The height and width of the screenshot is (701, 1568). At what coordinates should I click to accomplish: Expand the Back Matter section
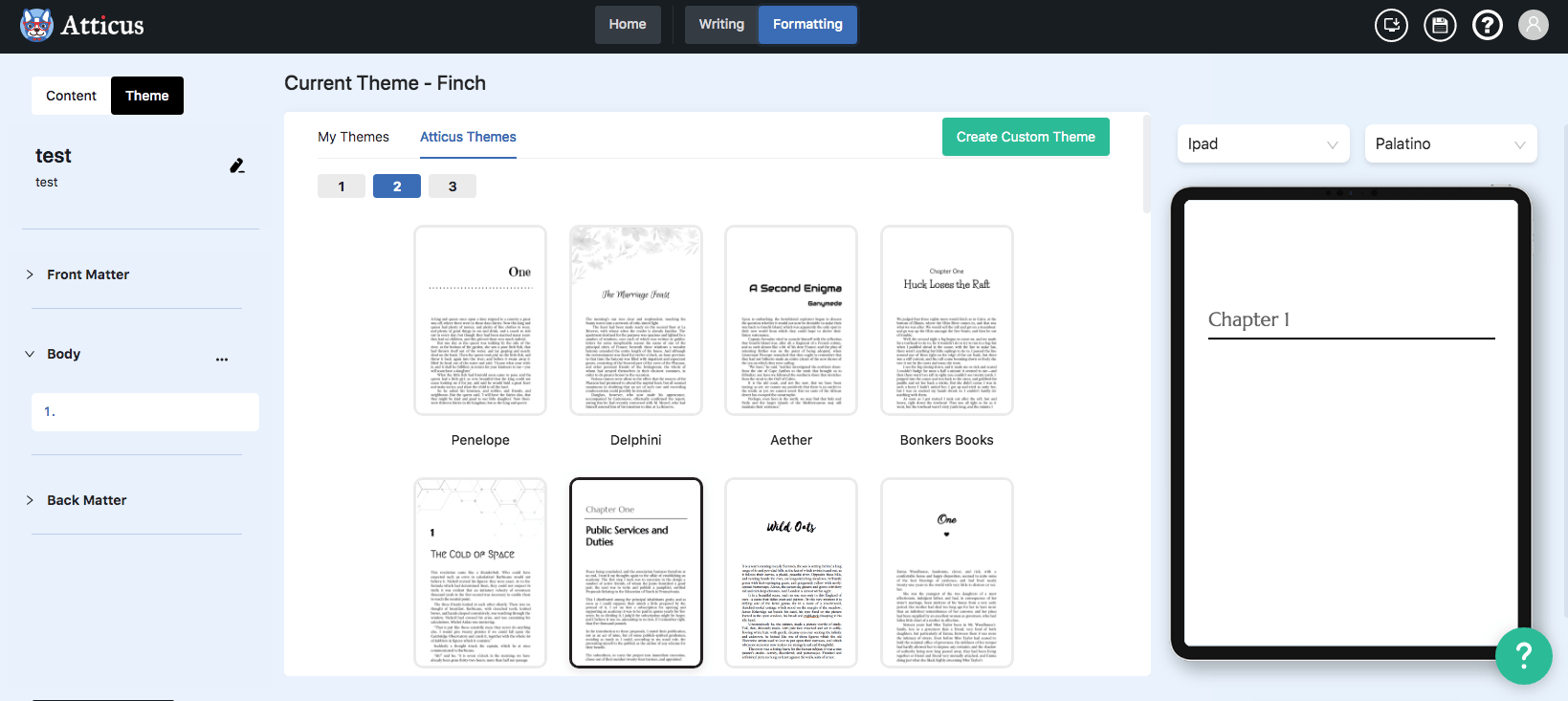[x=30, y=500]
